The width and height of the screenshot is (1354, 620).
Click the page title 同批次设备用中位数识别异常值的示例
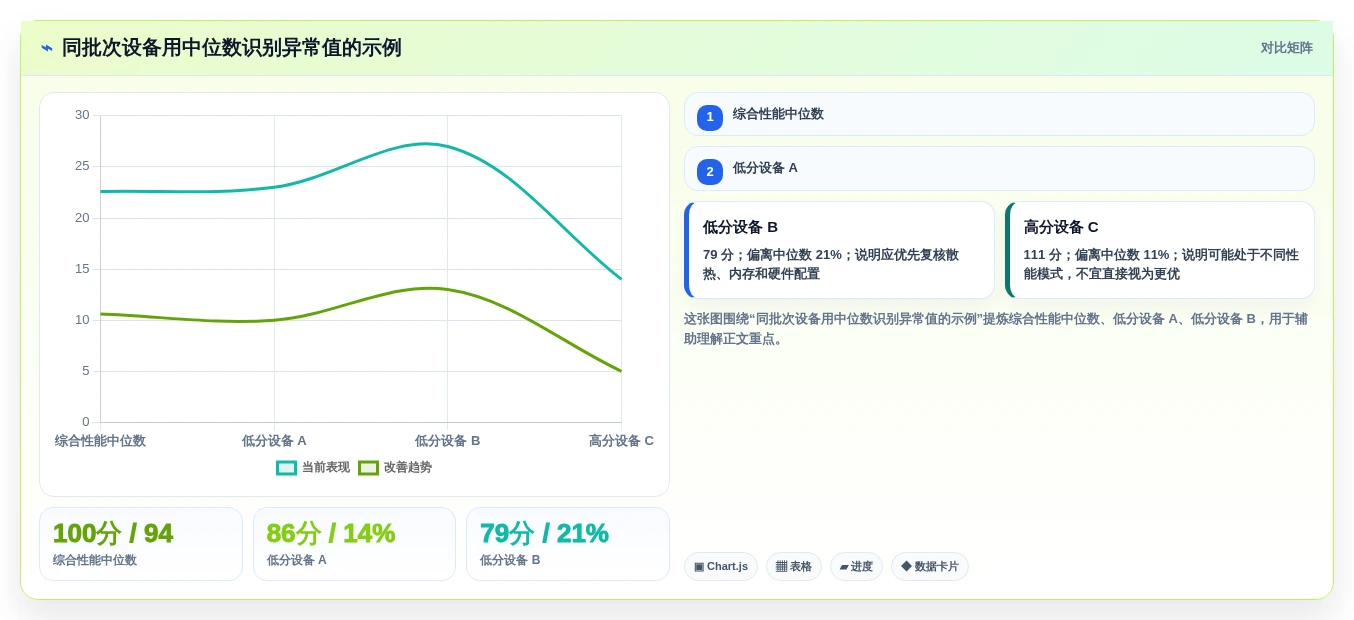click(x=232, y=48)
